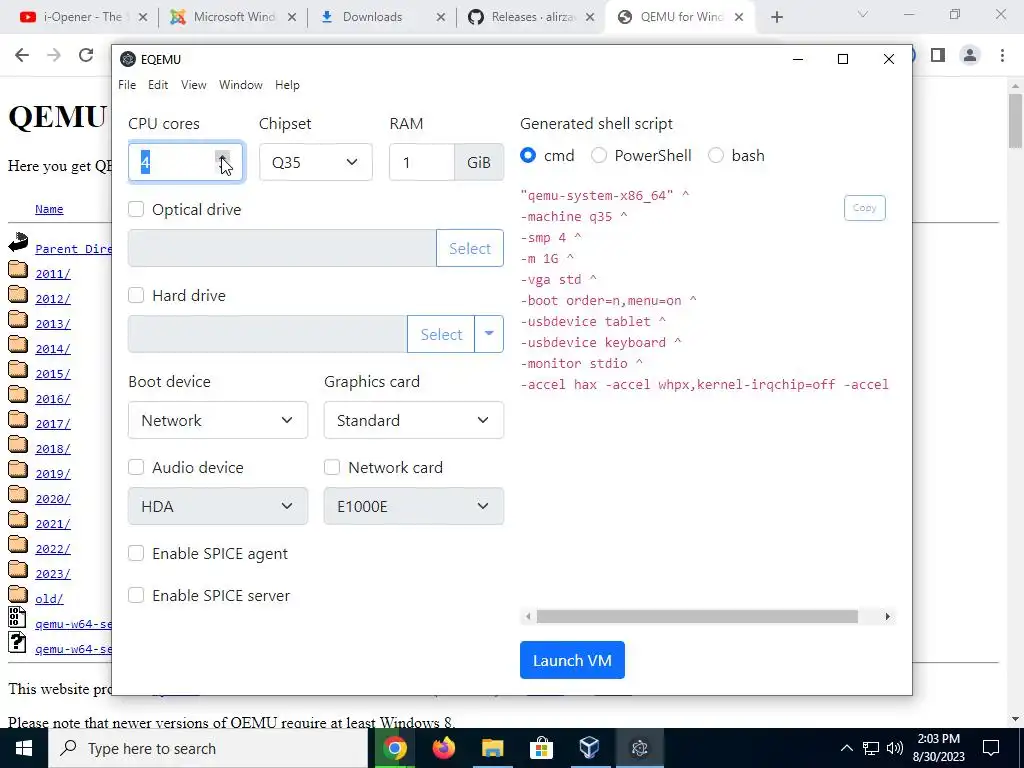This screenshot has height=768, width=1024.
Task: Enable the Optical drive checkbox
Action: 136,209
